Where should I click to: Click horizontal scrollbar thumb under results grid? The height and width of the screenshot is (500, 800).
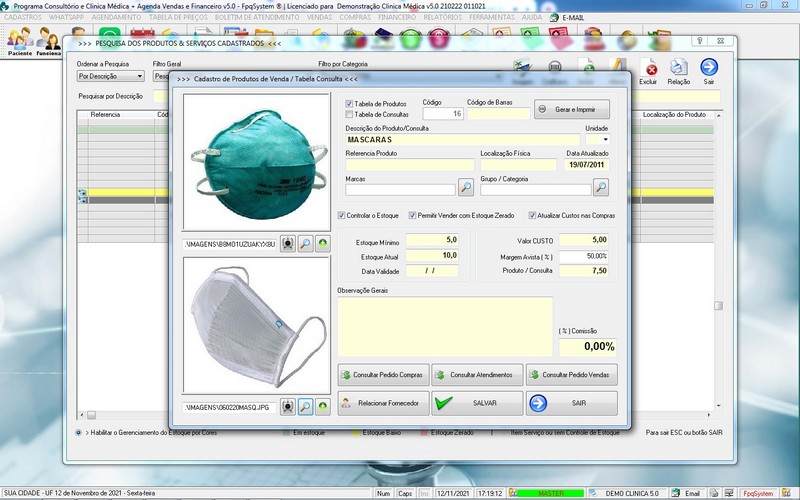tap(91, 415)
